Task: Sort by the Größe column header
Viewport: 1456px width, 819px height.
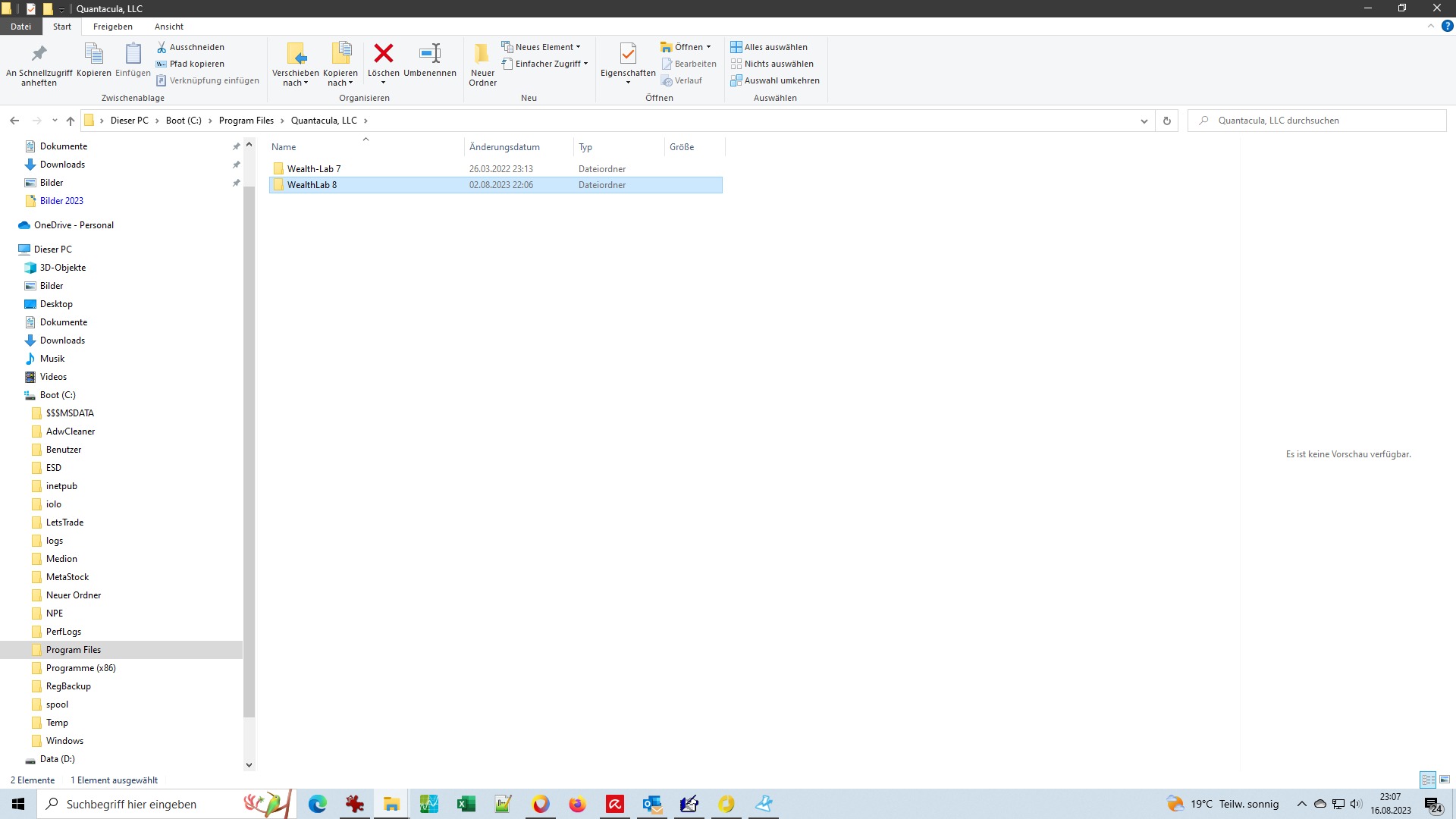Action: coord(695,147)
